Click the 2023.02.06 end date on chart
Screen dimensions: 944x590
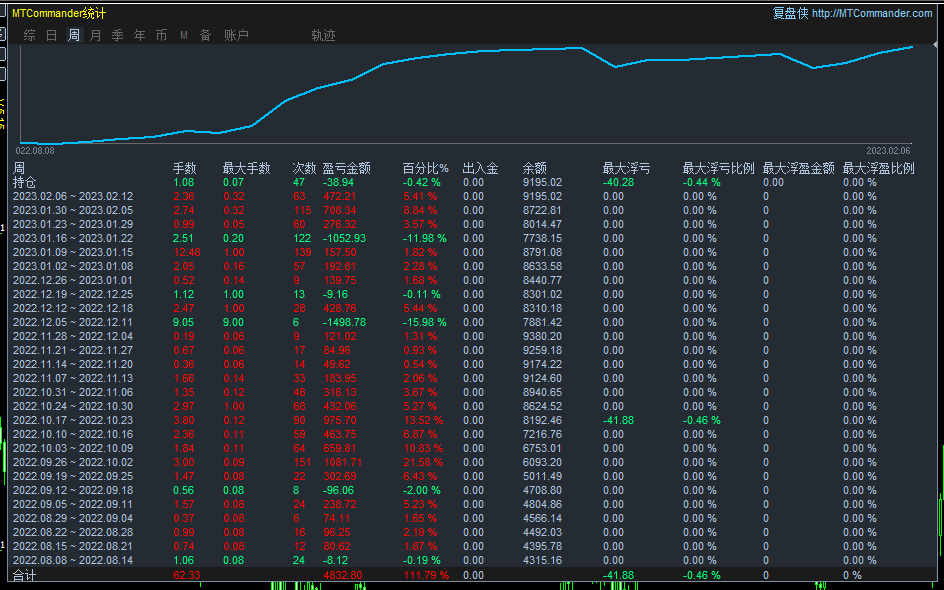888,150
